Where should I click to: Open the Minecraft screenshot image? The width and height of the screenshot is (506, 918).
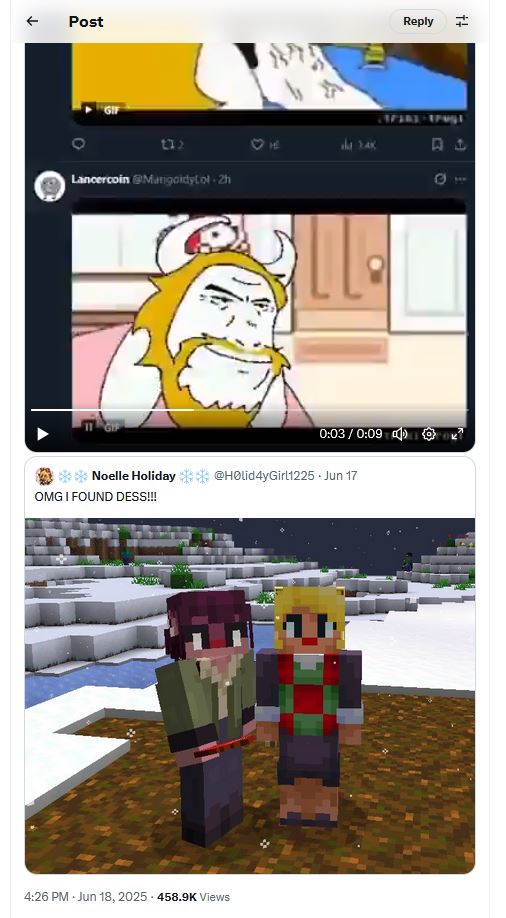coord(250,696)
